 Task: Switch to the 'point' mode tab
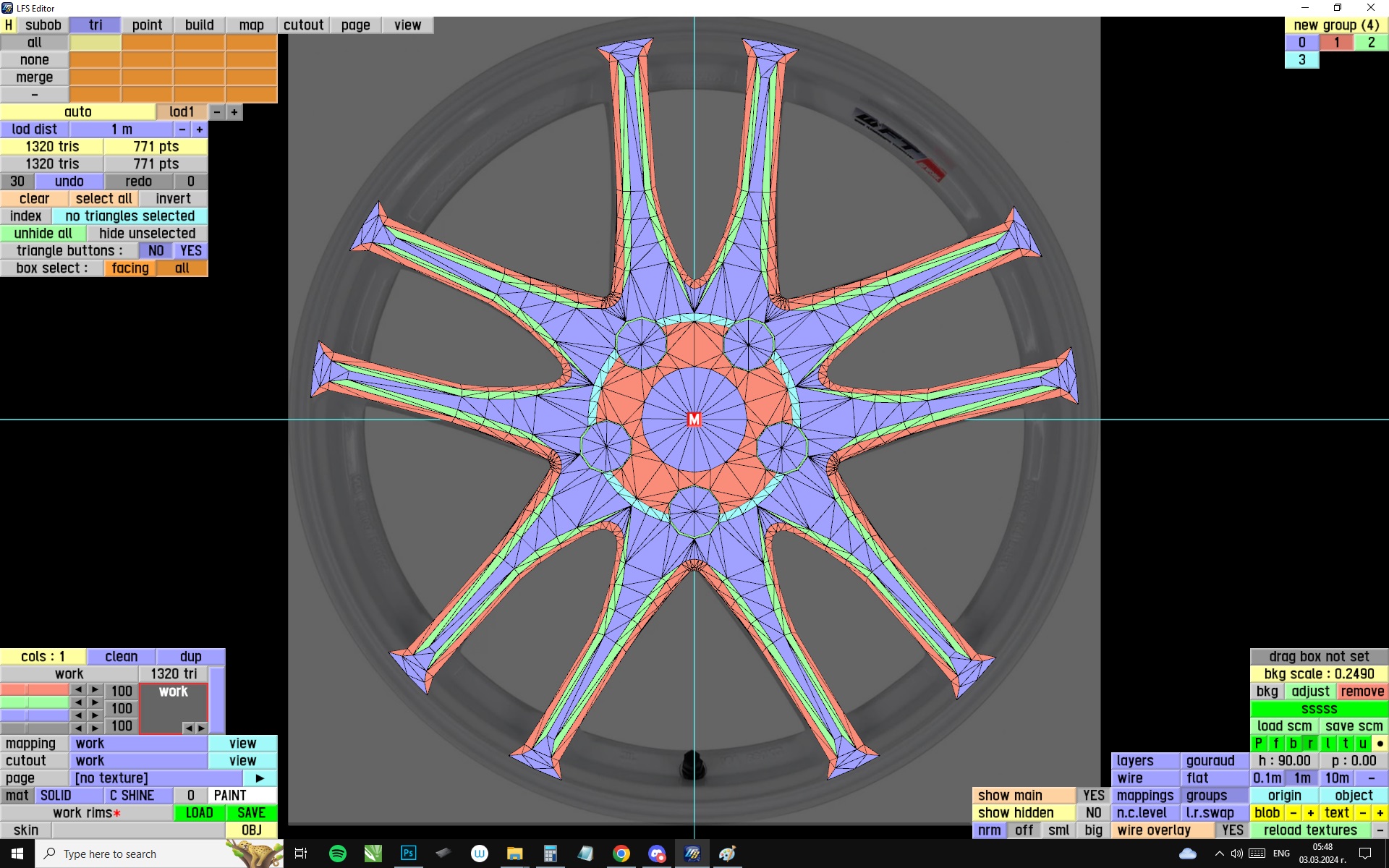[147, 25]
